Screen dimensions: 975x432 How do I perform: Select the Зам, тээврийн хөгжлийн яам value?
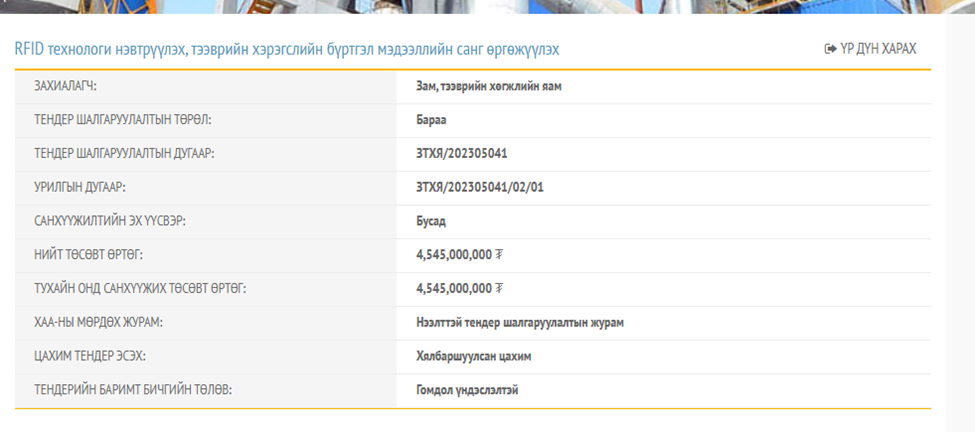tap(489, 86)
